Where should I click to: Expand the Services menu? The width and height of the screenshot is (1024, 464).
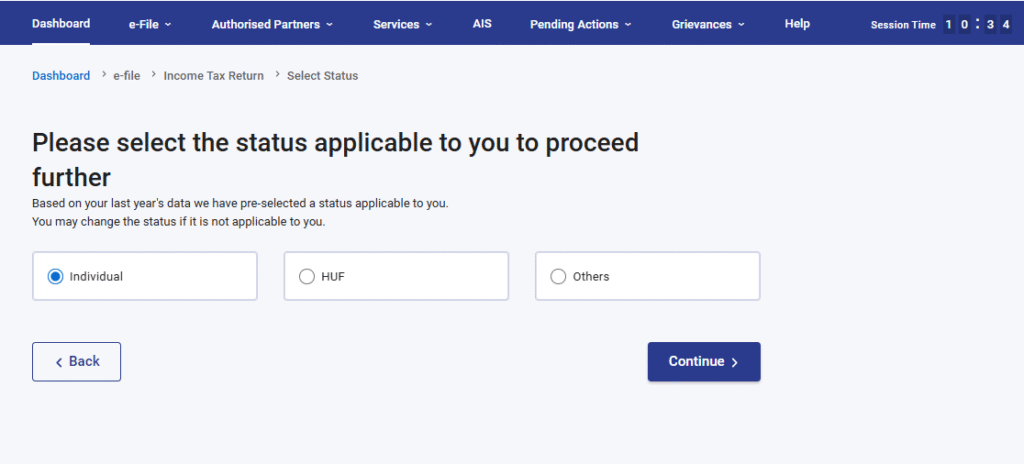tap(402, 24)
